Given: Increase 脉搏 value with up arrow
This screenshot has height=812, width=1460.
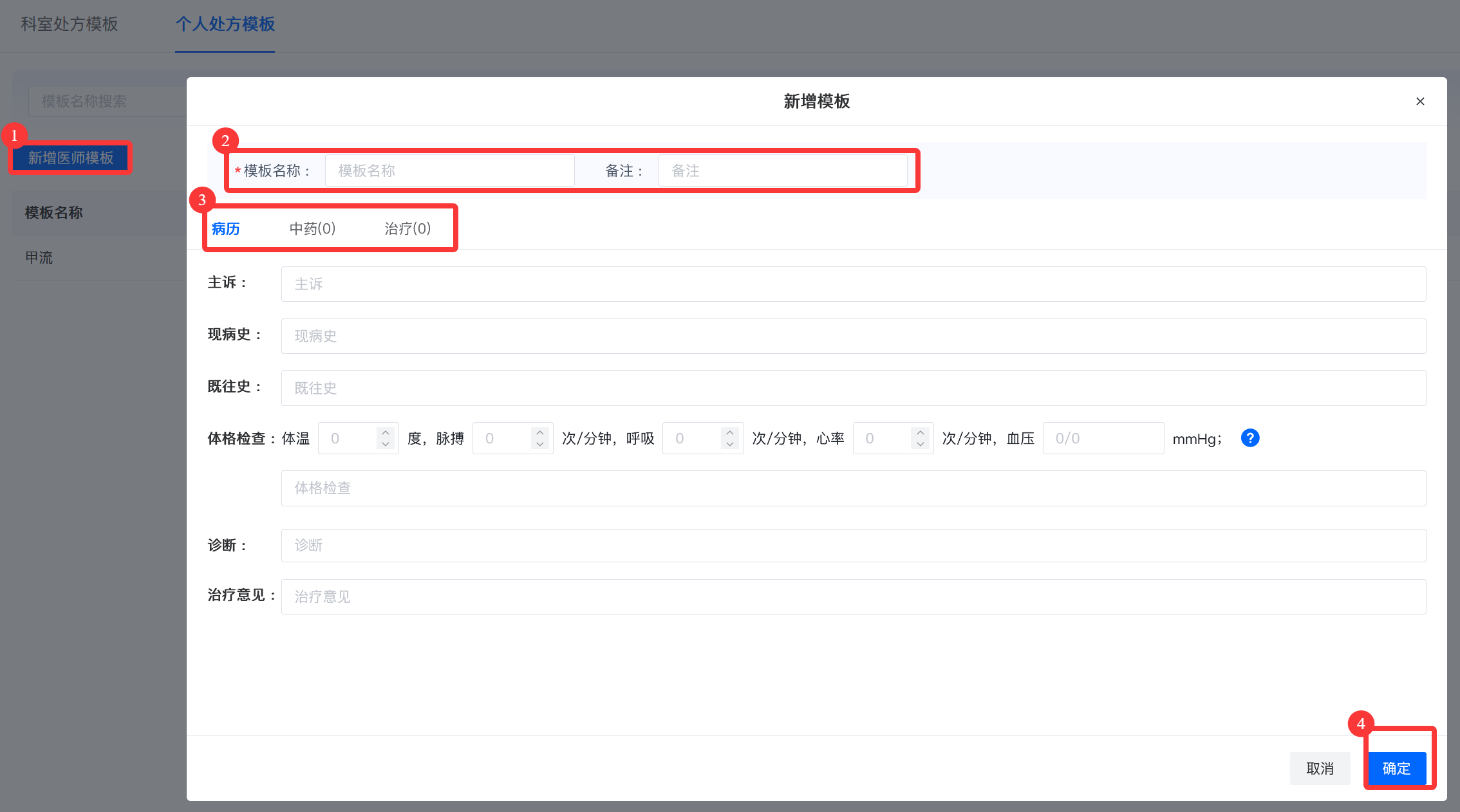Looking at the screenshot, I should point(540,432).
